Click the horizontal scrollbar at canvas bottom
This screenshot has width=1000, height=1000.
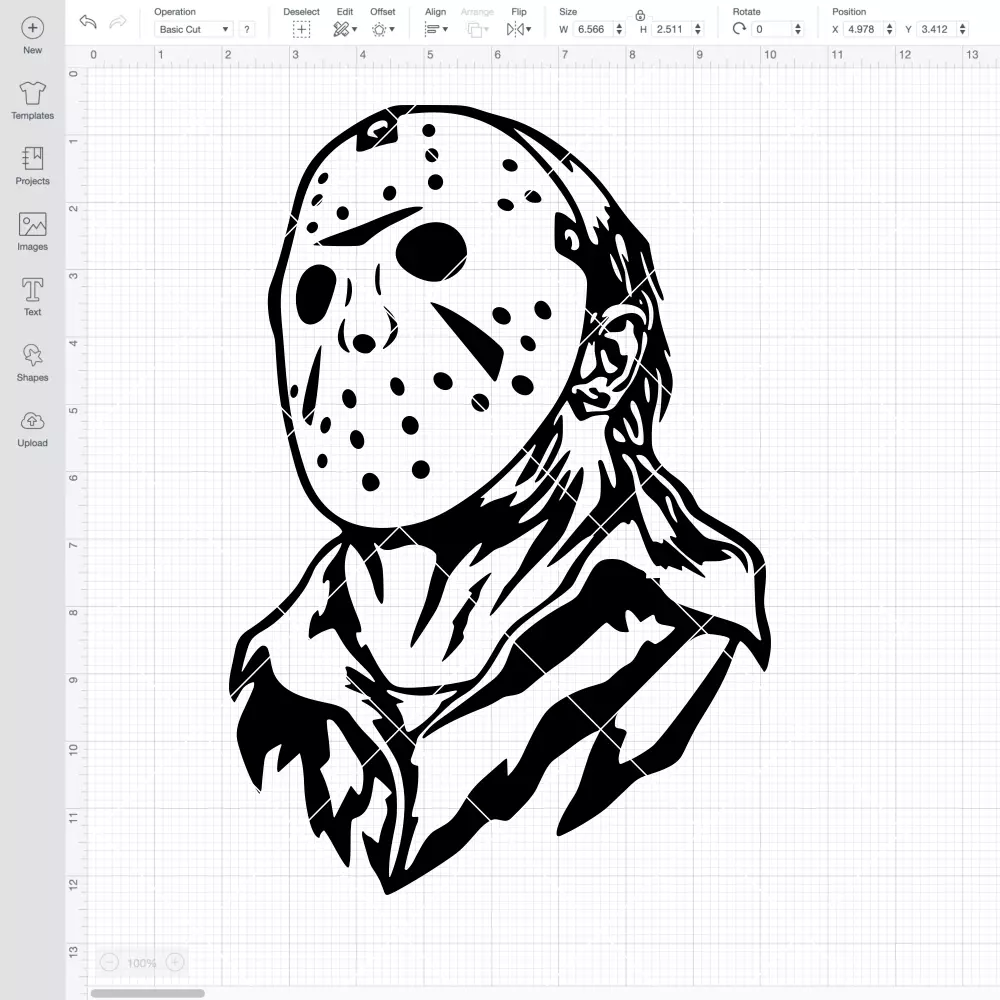[x=147, y=993]
